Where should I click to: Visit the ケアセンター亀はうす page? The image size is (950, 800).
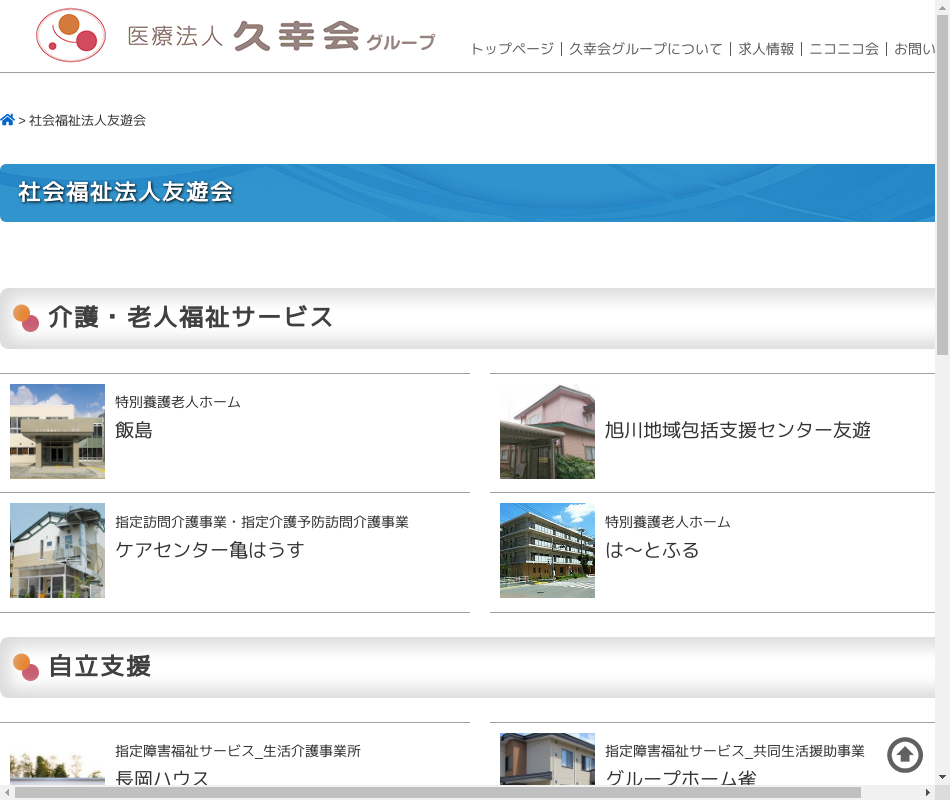209,550
